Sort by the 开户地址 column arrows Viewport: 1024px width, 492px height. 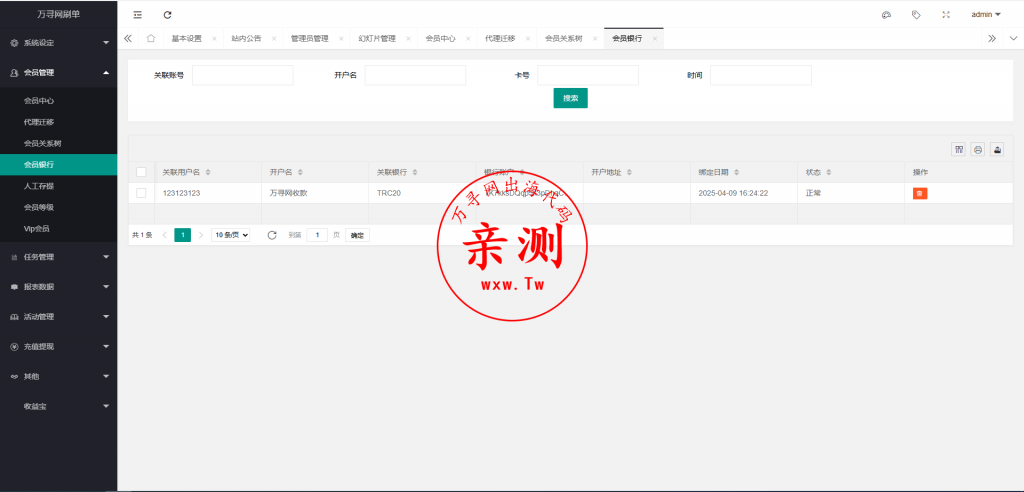630,172
